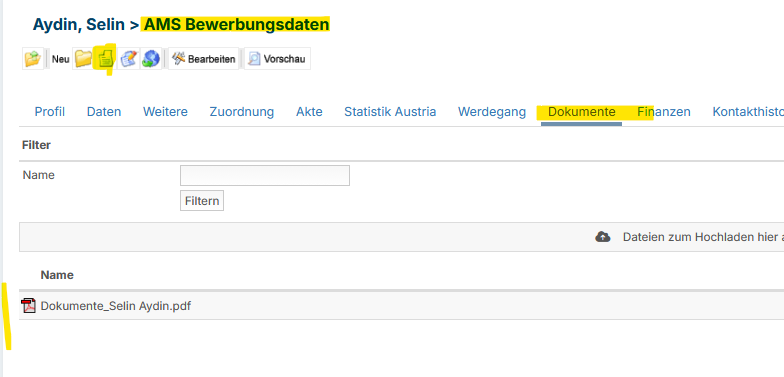Click the globe with arrow icon
Viewport: 784px width, 377px height.
[150, 58]
